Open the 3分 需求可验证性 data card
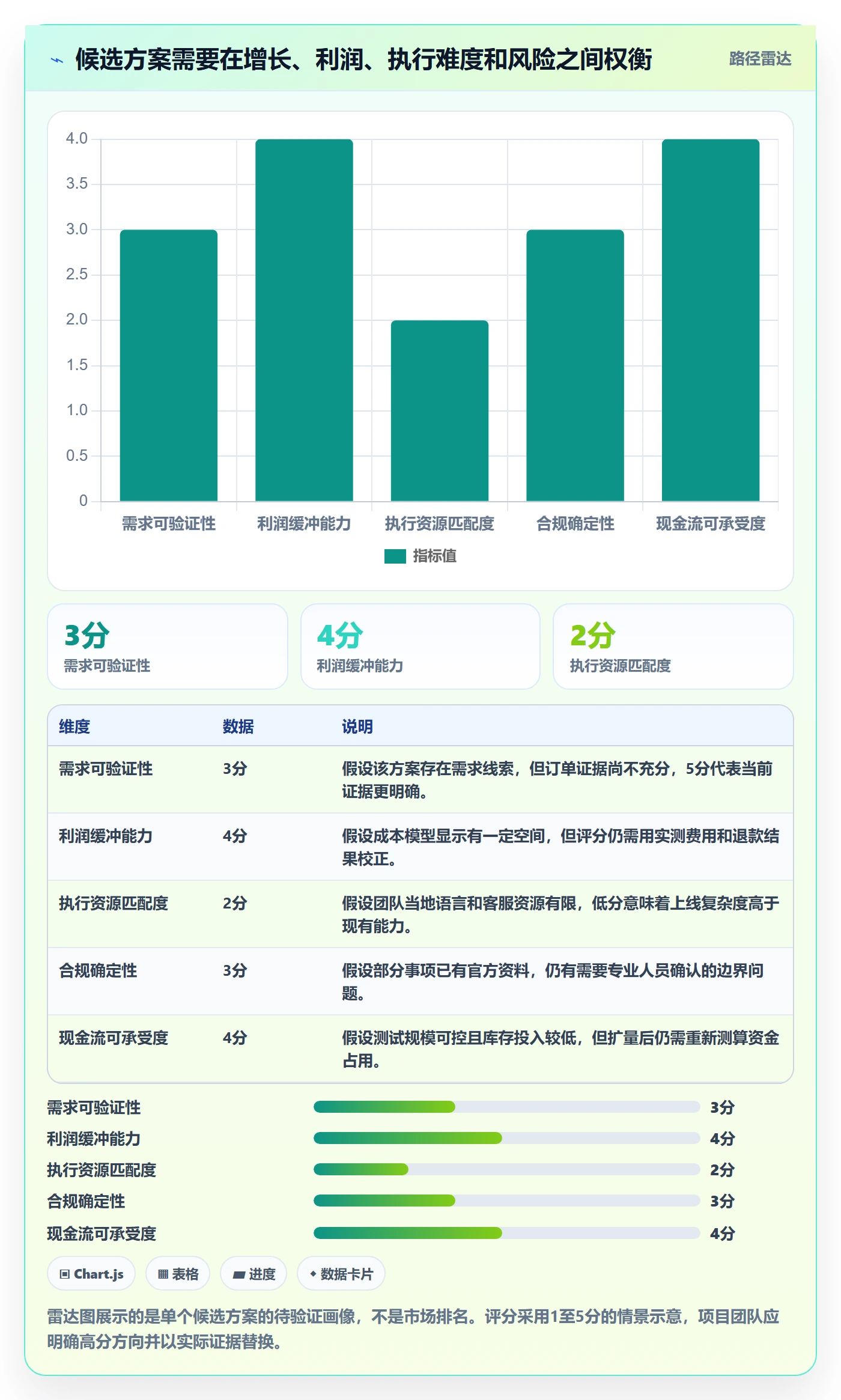Screen dimensions: 841x1400 point(168,647)
